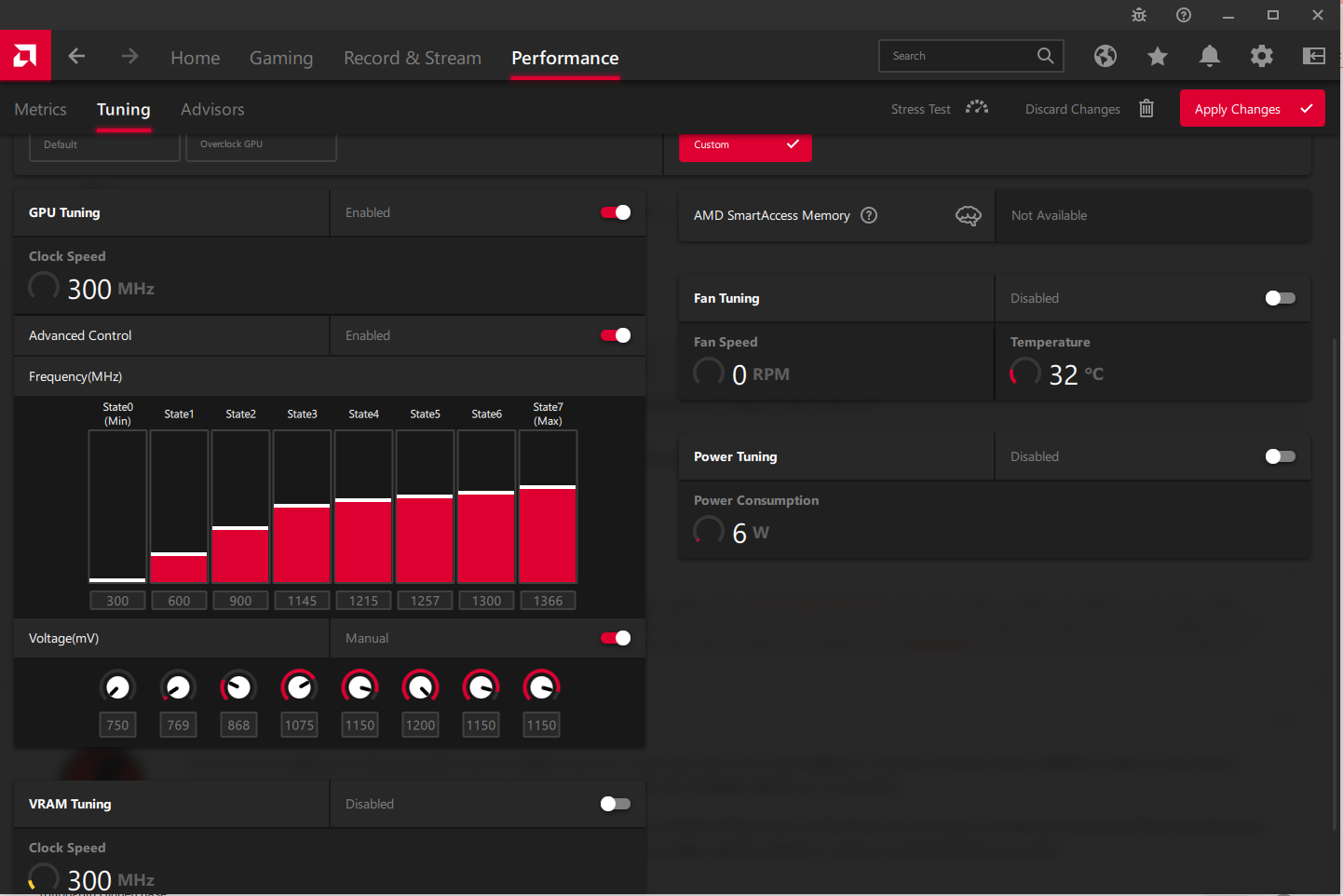The width and height of the screenshot is (1343, 896).
Task: Click the '6 W' power consumption value
Action: point(751,533)
